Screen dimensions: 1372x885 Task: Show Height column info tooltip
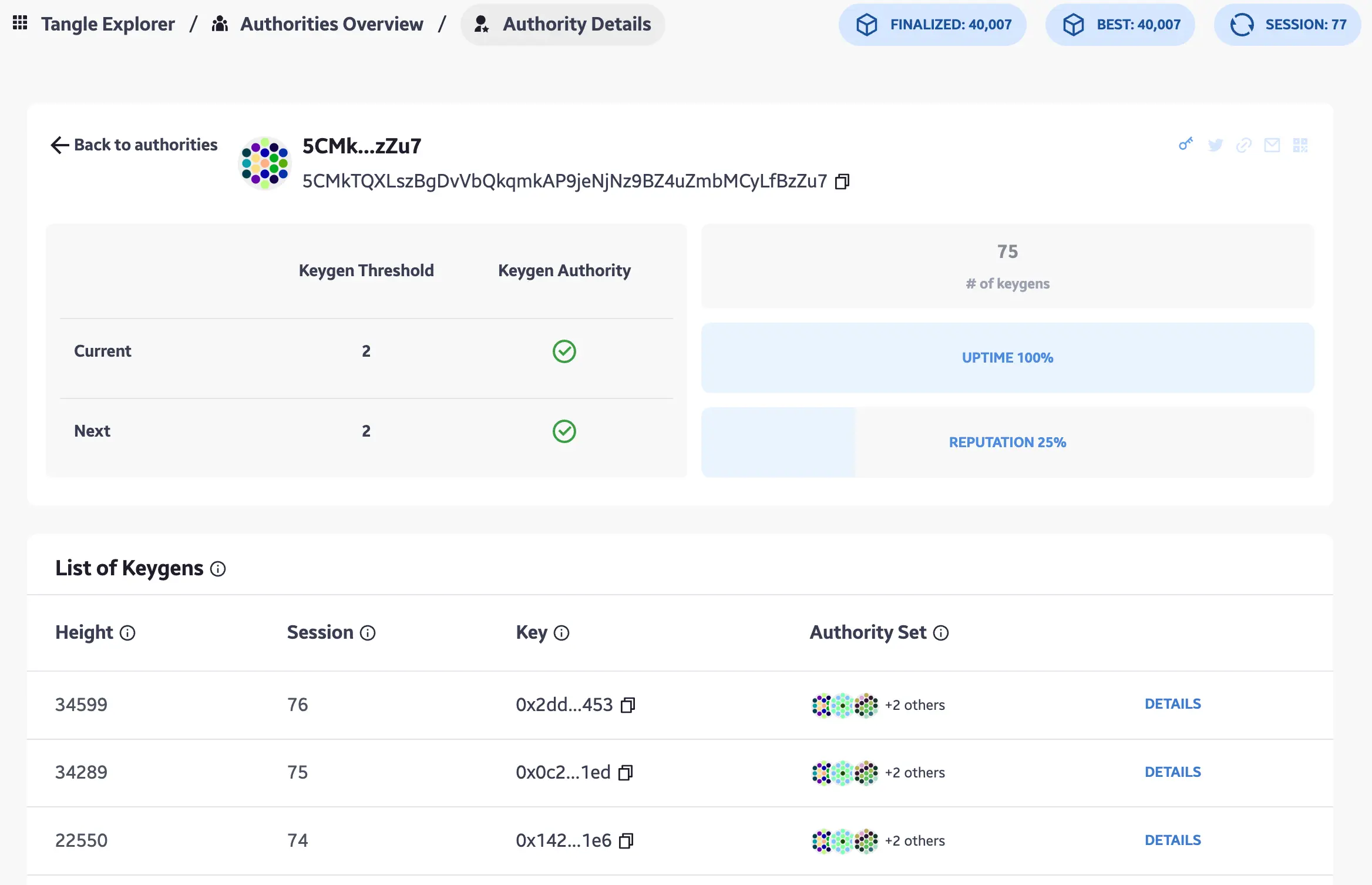coord(127,633)
